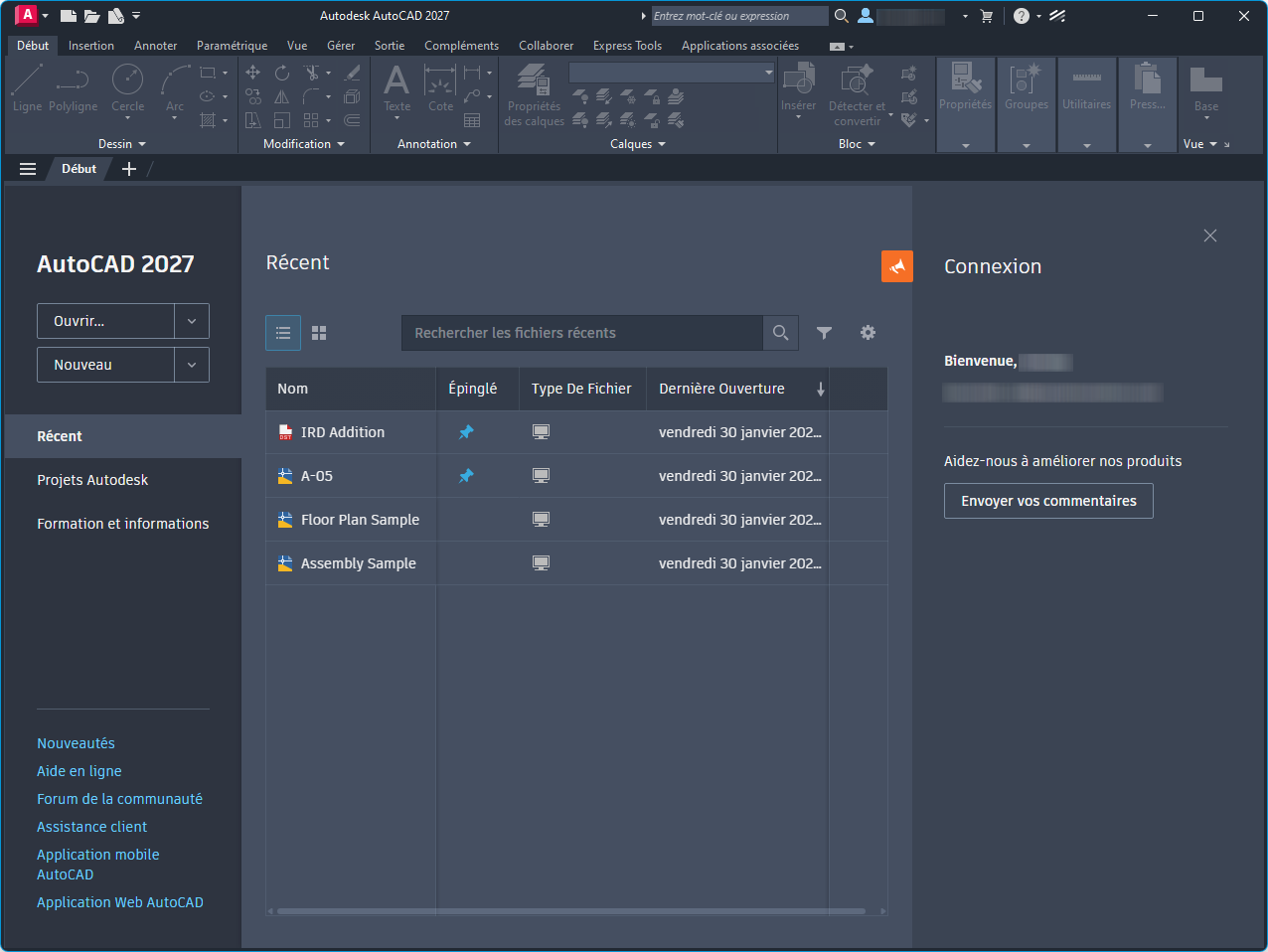Open the Groupes panel
The width and height of the screenshot is (1268, 952).
tap(1027, 103)
